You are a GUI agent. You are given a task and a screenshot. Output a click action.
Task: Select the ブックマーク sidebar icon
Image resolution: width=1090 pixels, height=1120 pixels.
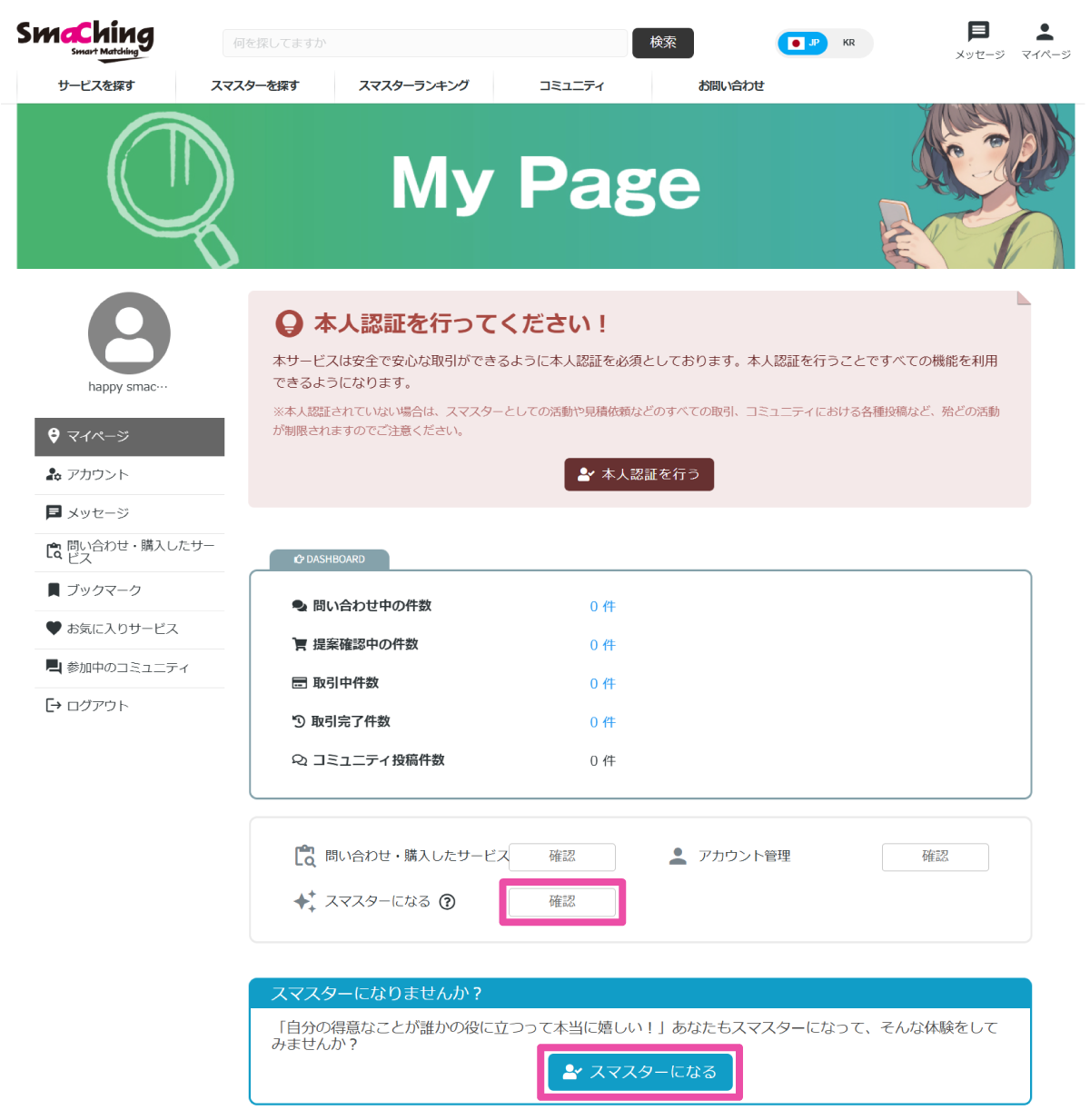coord(53,590)
